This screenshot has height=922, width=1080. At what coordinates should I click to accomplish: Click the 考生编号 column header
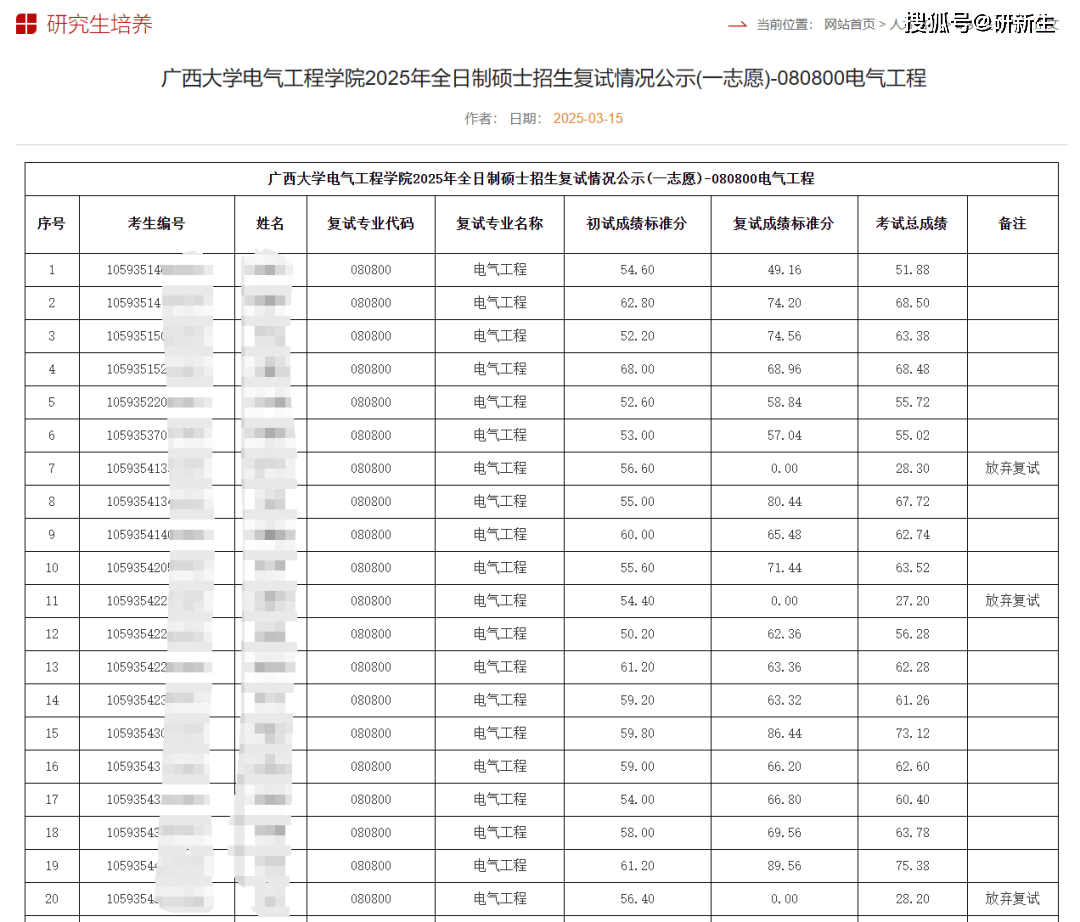(x=156, y=224)
